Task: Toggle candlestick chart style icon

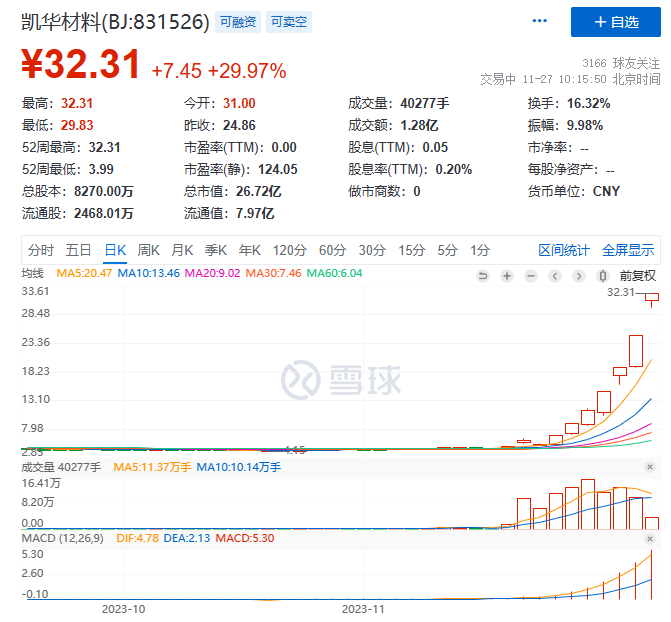Action: click(603, 276)
